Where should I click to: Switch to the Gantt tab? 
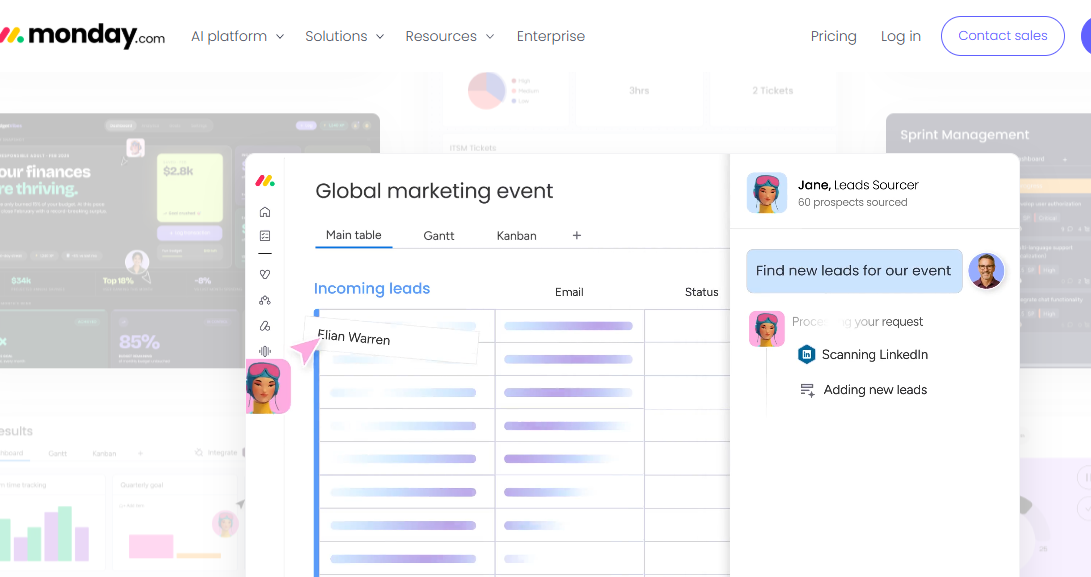tap(438, 236)
